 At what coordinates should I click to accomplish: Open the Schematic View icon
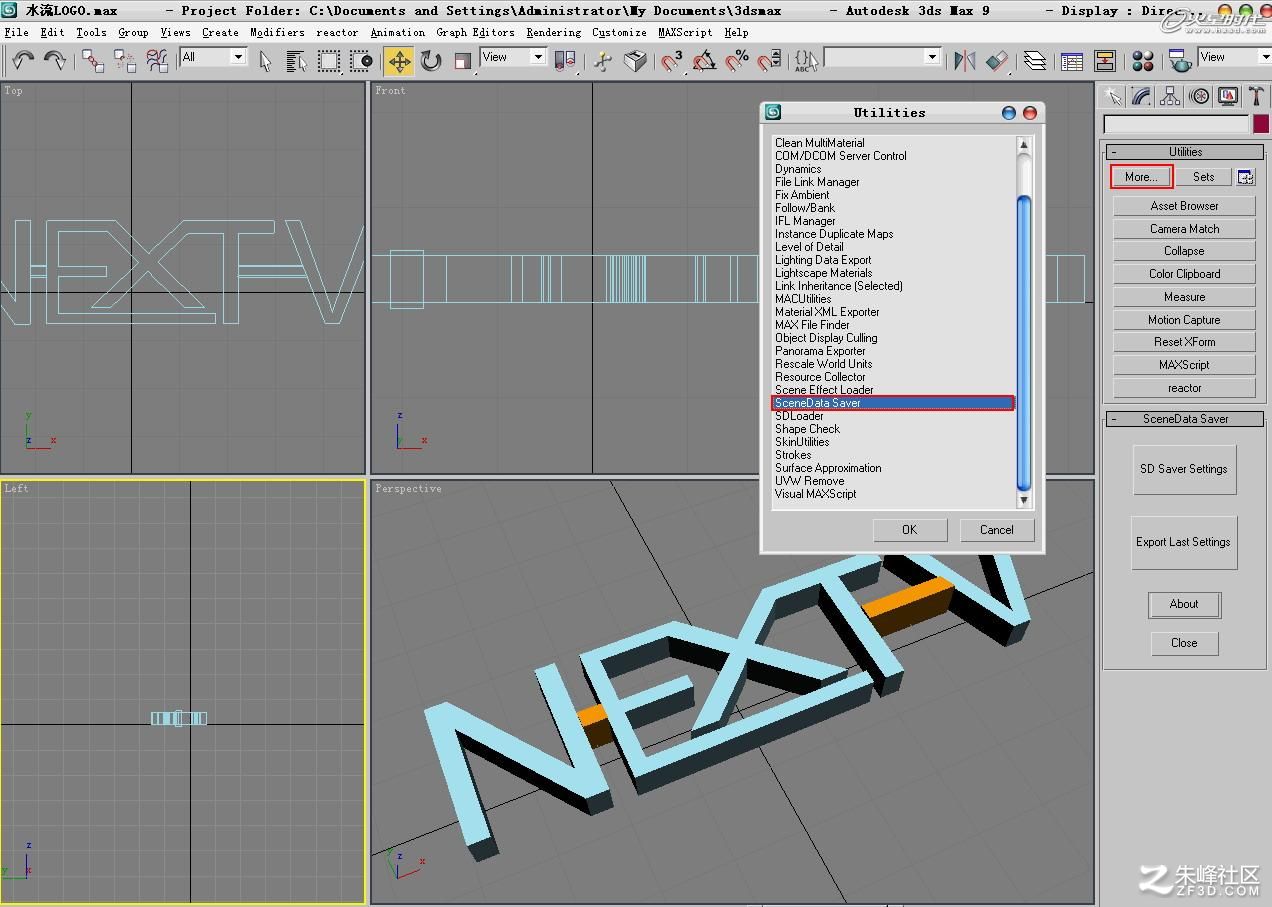pyautogui.click(x=1104, y=61)
